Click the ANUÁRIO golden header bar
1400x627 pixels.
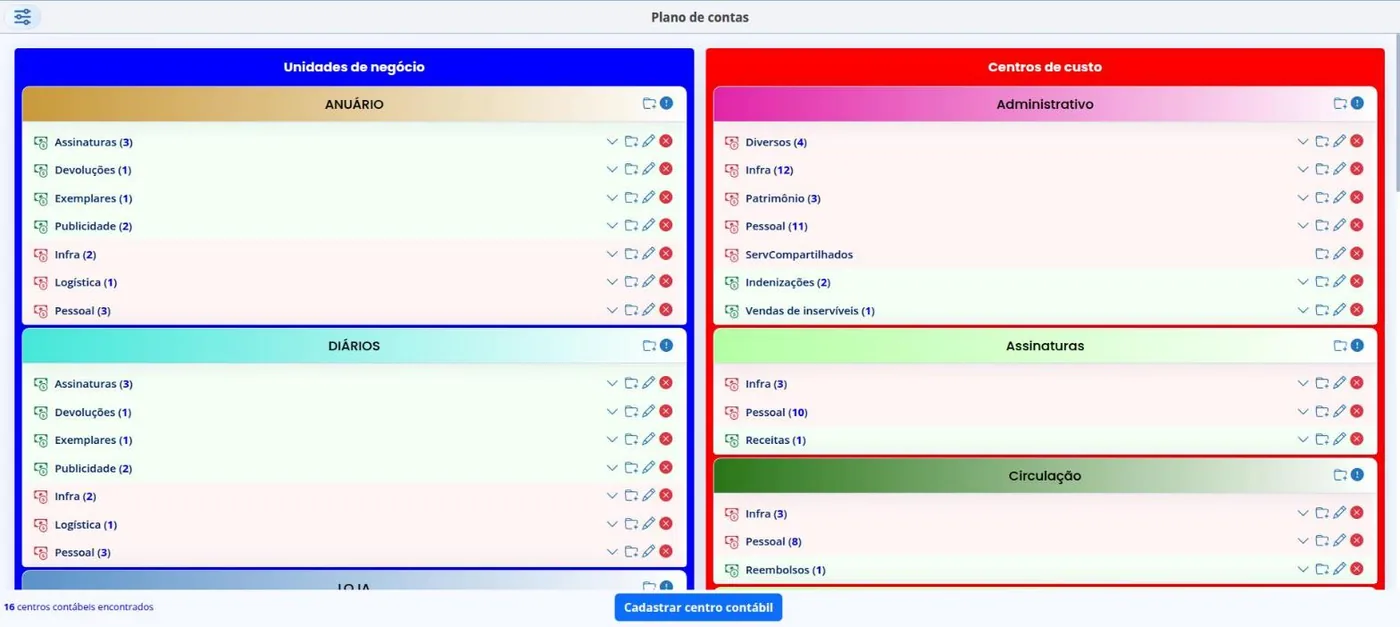(x=354, y=104)
